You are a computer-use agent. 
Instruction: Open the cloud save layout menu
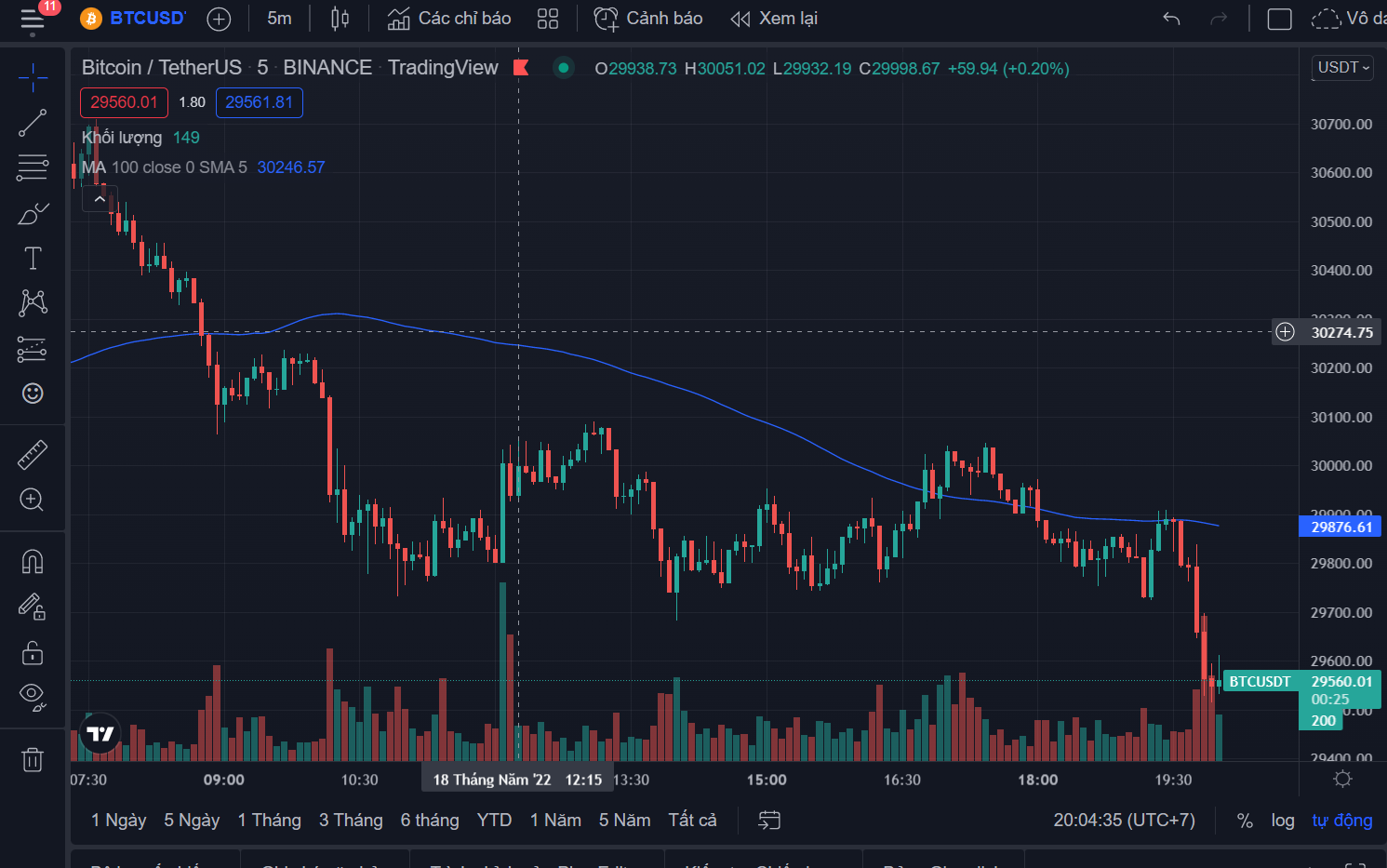[x=1349, y=19]
